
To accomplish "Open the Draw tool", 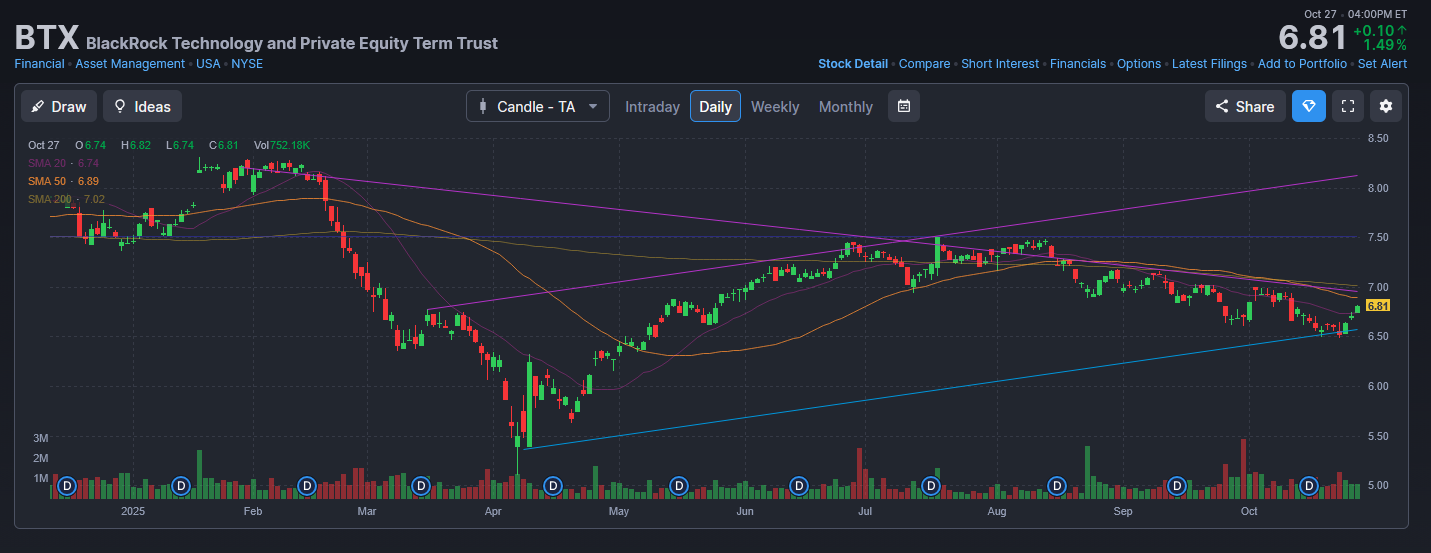I will [58, 106].
